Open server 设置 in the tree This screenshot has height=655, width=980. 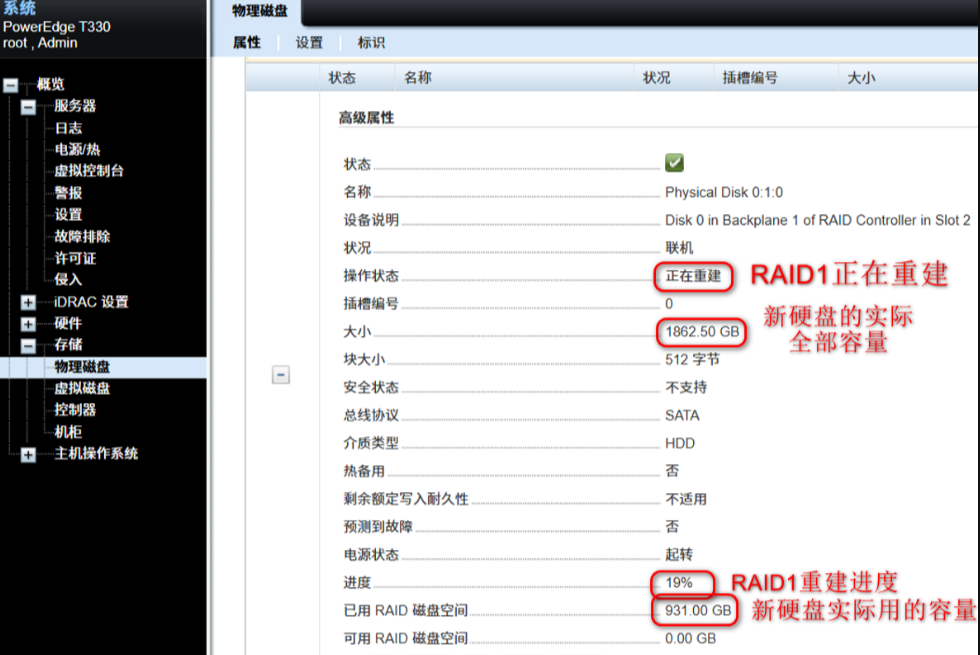click(68, 214)
